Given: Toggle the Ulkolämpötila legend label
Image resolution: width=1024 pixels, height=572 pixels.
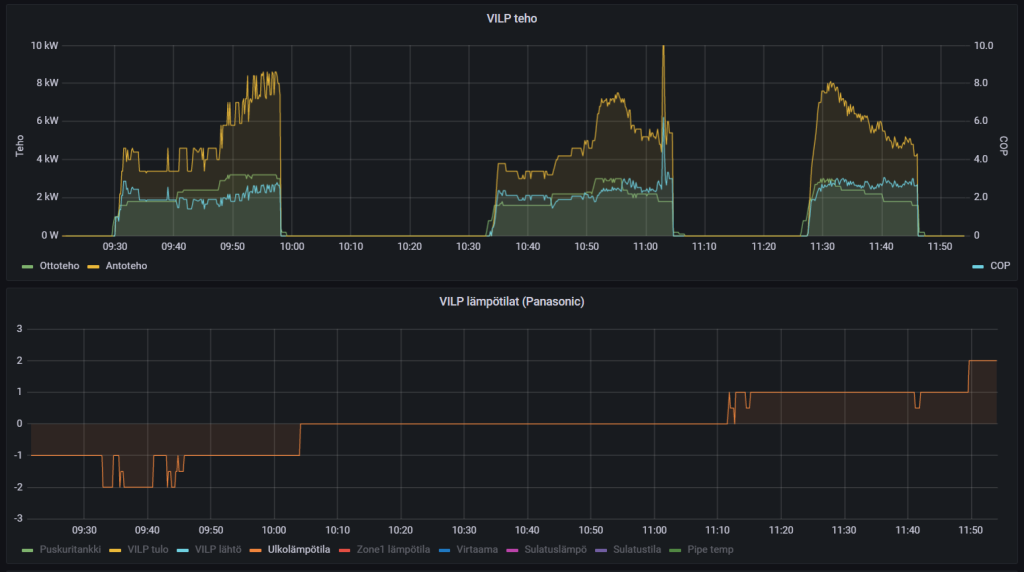Looking at the screenshot, I should tap(299, 549).
